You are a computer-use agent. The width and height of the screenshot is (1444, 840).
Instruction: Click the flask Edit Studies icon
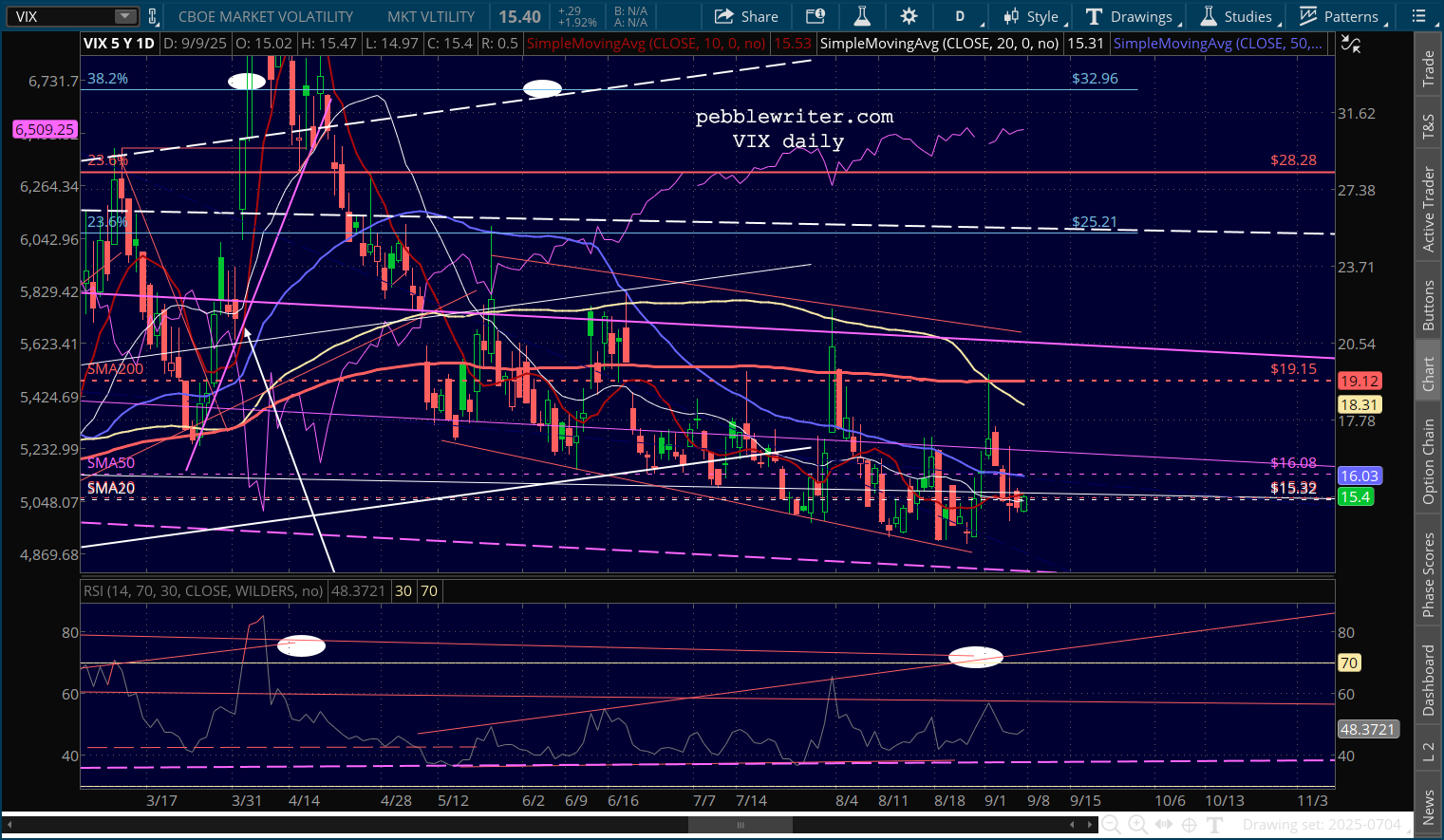click(862, 16)
